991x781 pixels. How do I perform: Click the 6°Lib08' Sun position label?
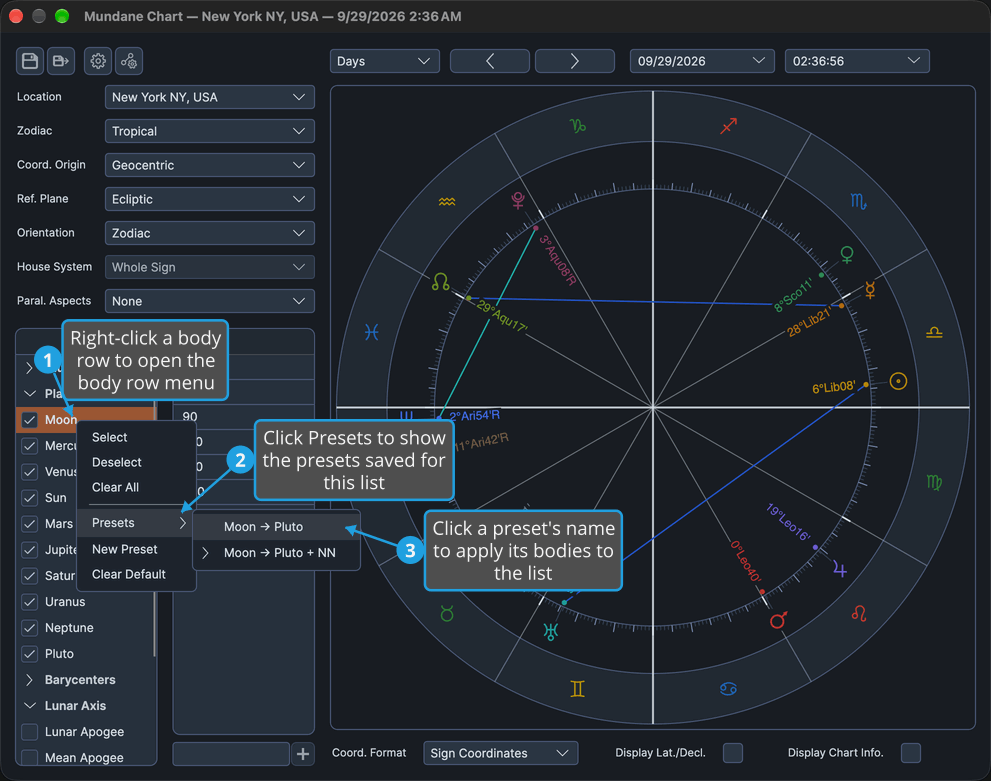click(x=834, y=387)
